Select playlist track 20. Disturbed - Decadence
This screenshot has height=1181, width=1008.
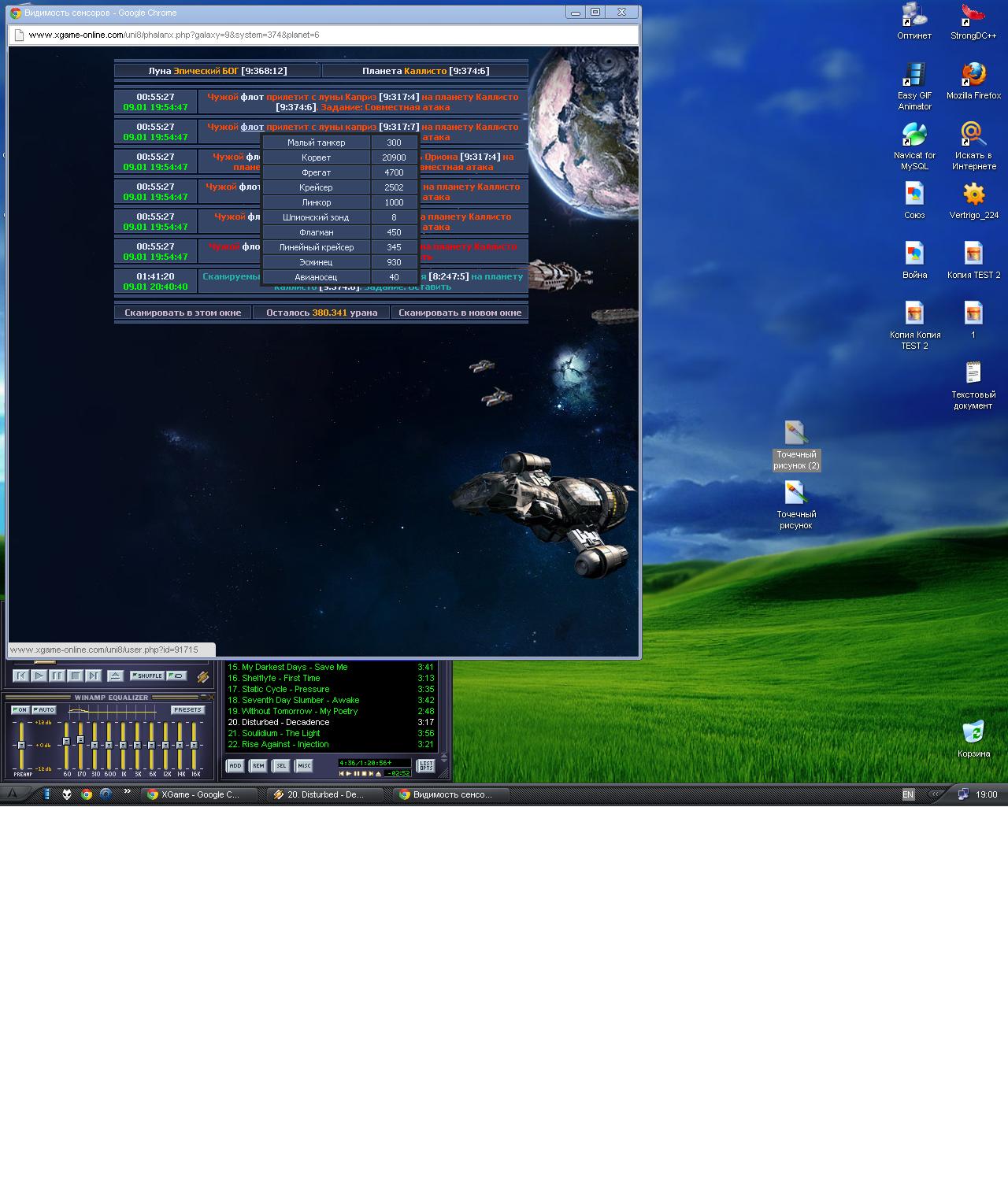[x=331, y=722]
